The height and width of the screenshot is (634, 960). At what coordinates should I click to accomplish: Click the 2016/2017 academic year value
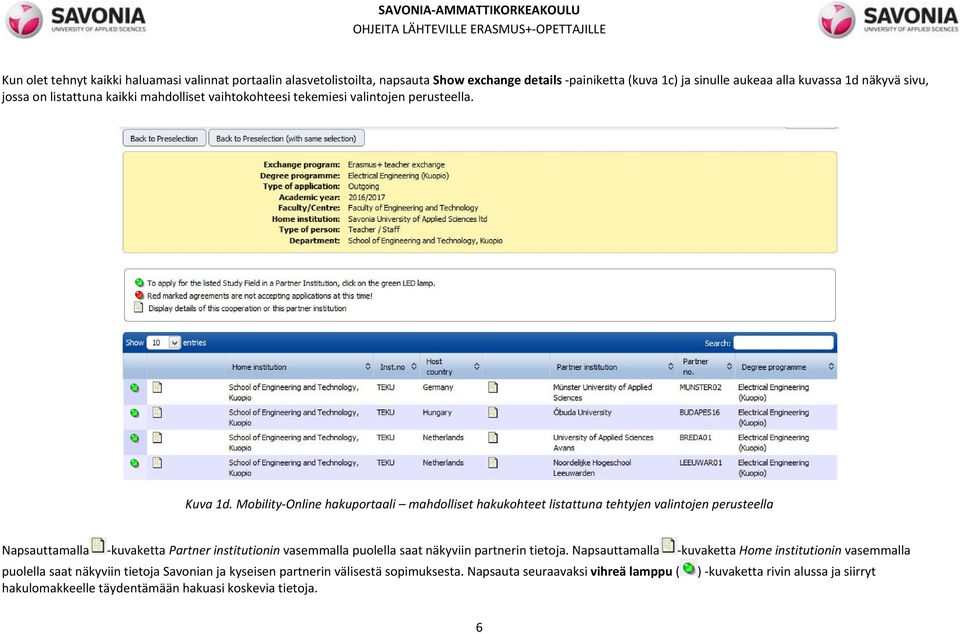367,197
